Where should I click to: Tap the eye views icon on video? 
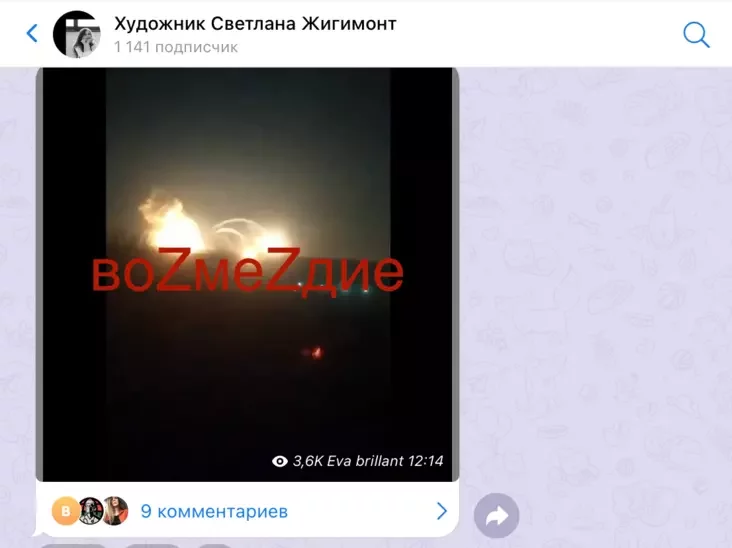[x=280, y=461]
